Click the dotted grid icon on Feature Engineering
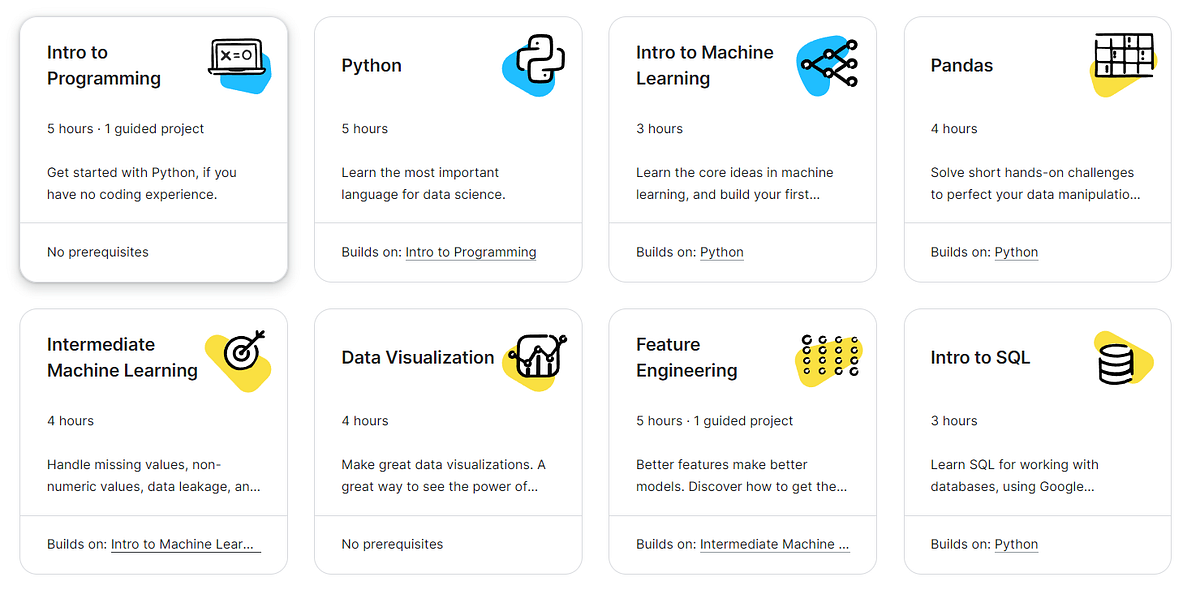1200x595 pixels. point(831,355)
